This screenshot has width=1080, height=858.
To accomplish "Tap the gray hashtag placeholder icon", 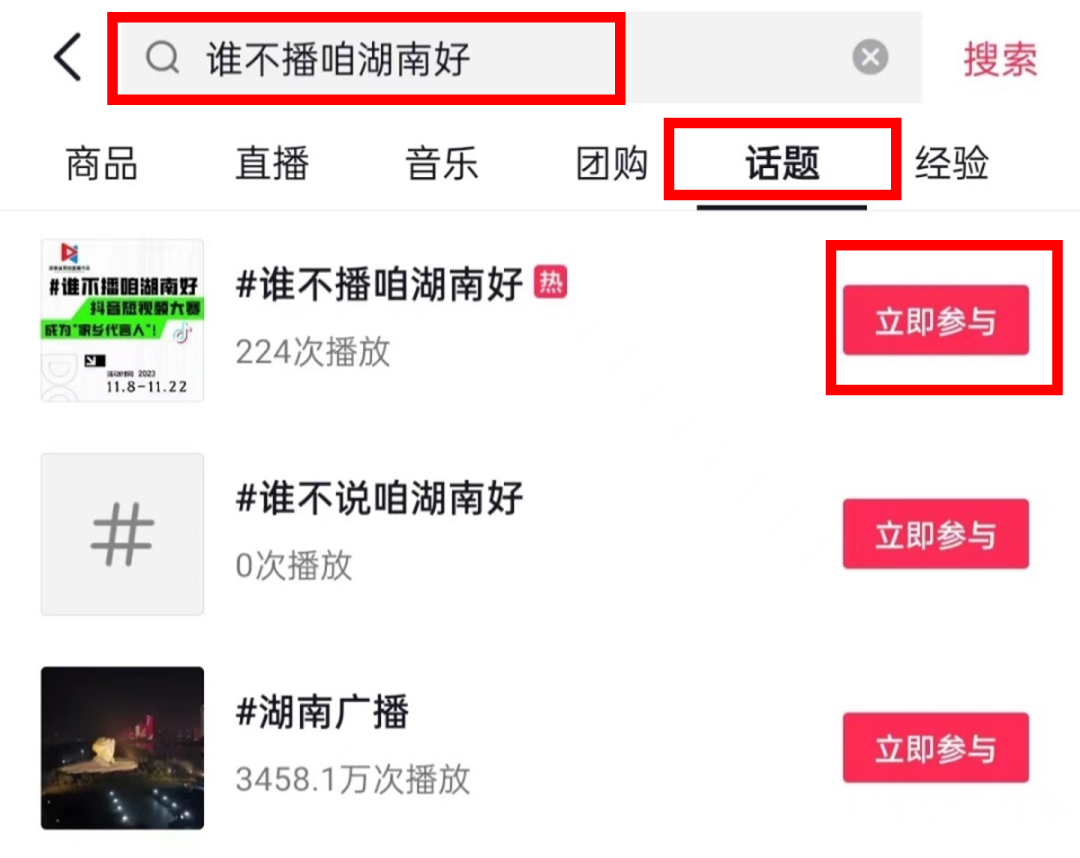I will point(123,534).
